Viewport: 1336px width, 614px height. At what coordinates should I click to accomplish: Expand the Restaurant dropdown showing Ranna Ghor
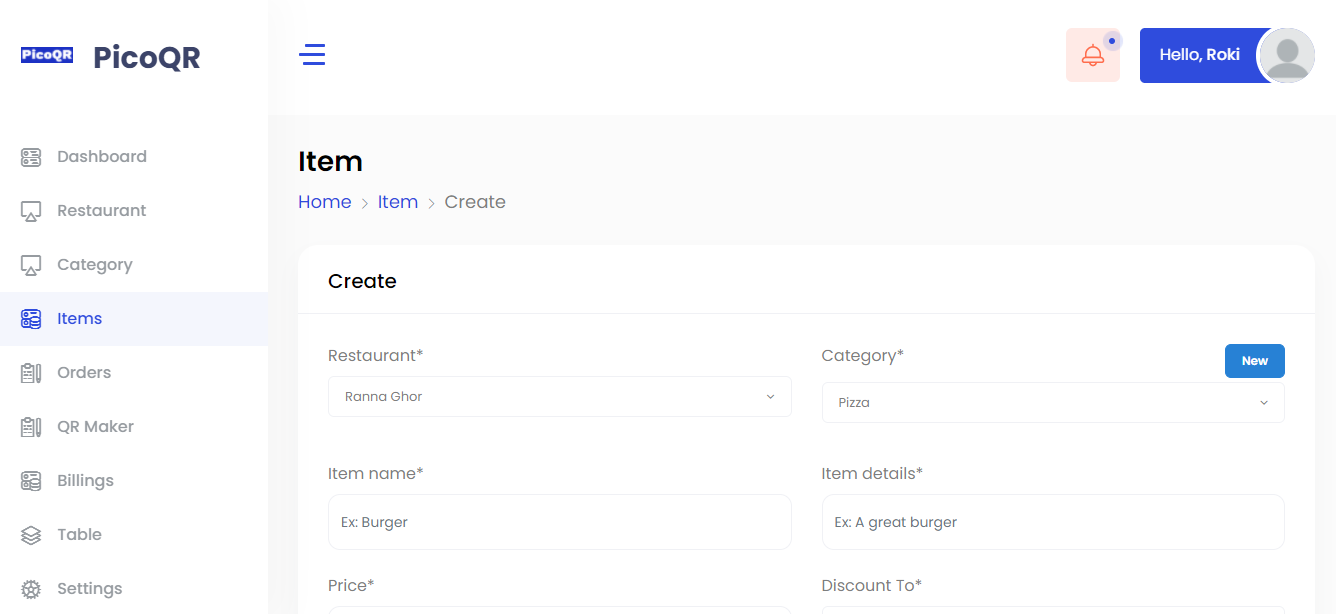(559, 397)
